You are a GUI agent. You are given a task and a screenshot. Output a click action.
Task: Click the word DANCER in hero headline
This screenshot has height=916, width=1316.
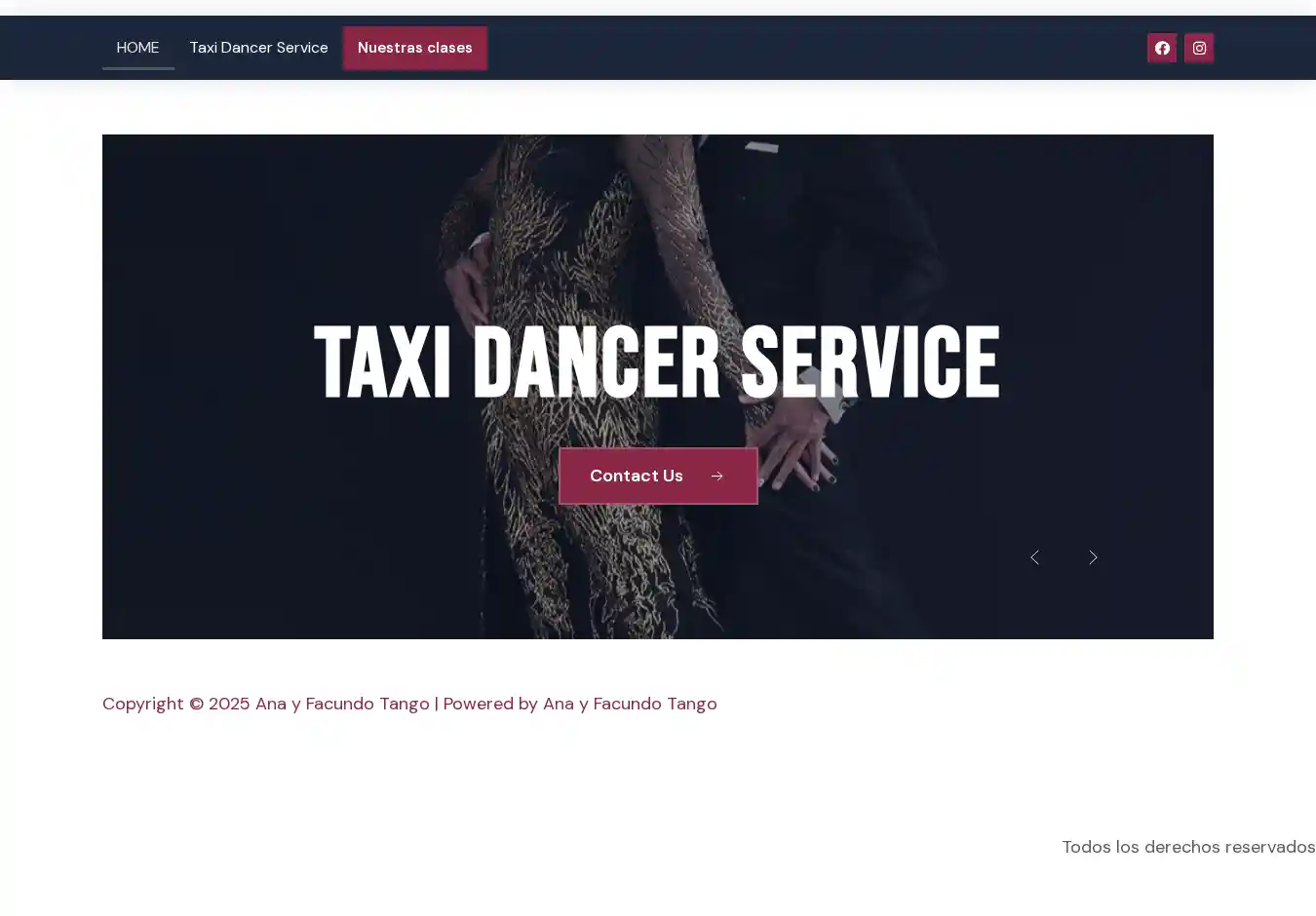click(596, 363)
